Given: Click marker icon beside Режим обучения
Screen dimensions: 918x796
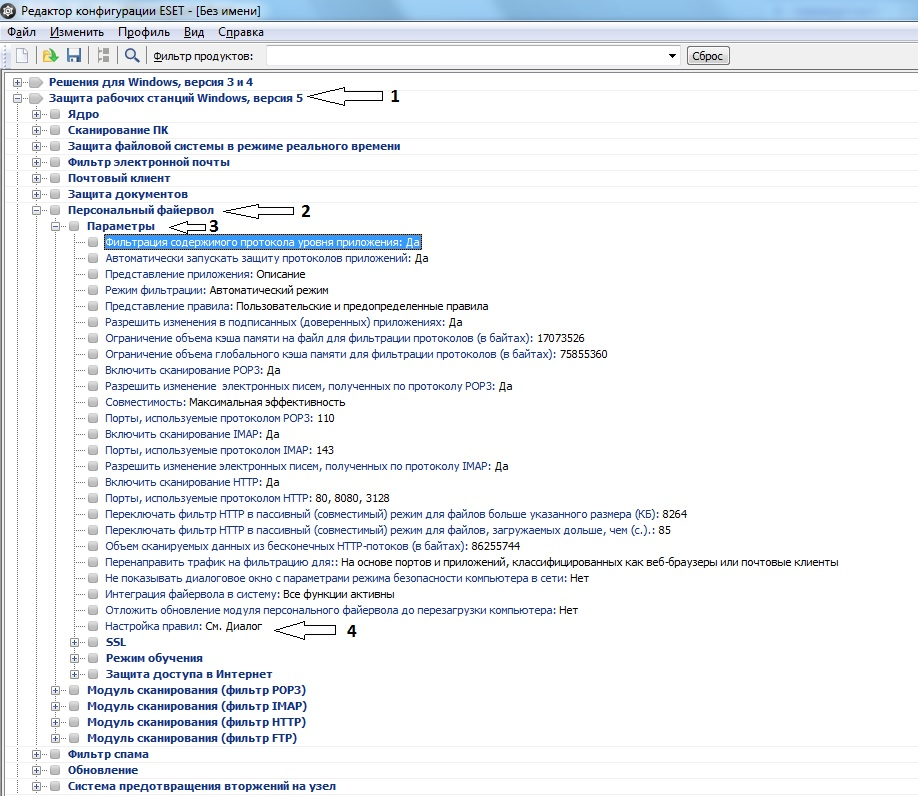Looking at the screenshot, I should coord(93,658).
